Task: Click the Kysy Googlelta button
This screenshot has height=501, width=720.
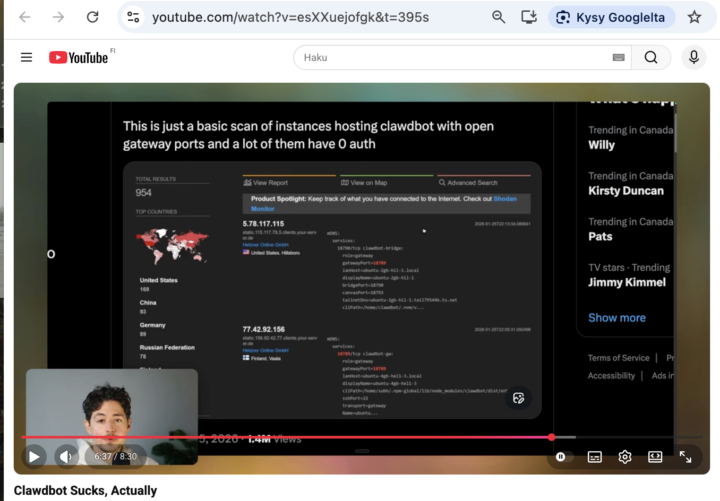Action: [x=611, y=17]
